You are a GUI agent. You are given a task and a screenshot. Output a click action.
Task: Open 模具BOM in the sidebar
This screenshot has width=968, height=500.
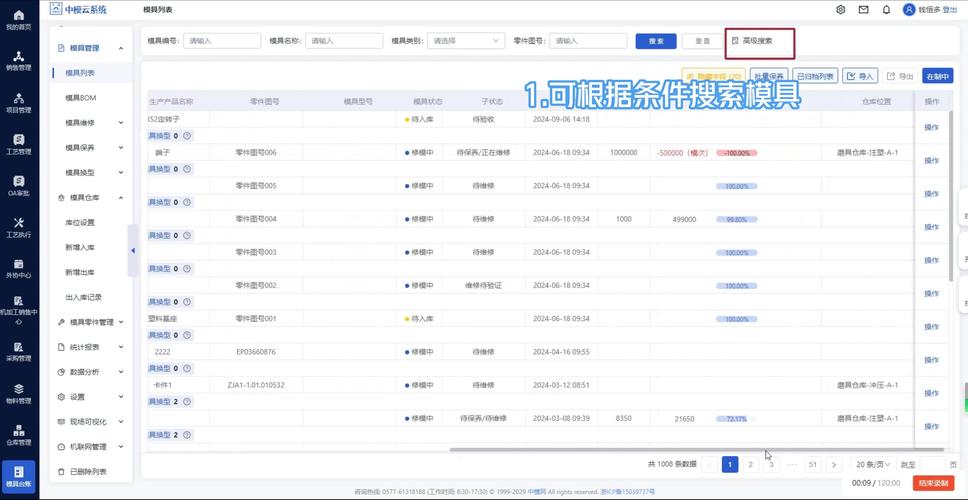coord(81,98)
